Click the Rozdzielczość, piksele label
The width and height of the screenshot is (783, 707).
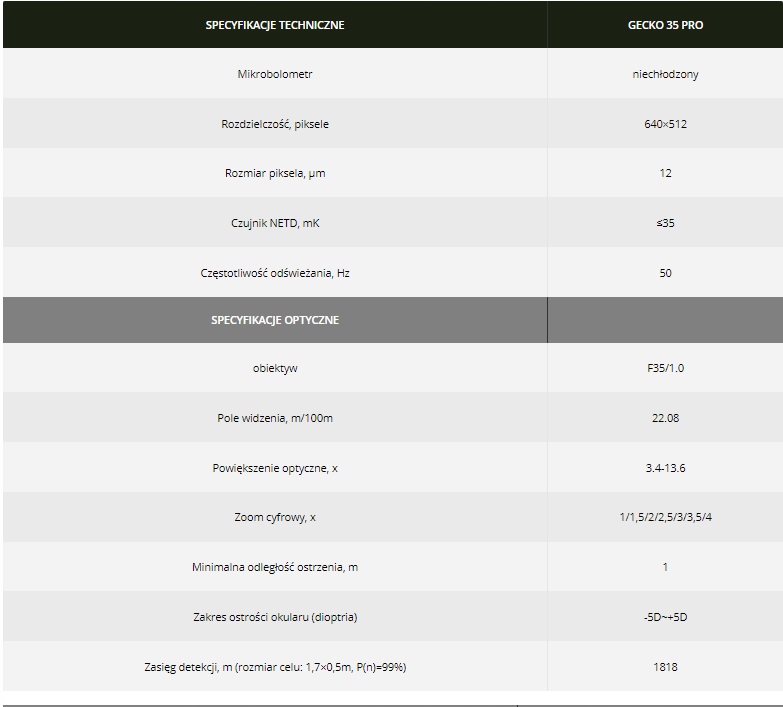(275, 124)
